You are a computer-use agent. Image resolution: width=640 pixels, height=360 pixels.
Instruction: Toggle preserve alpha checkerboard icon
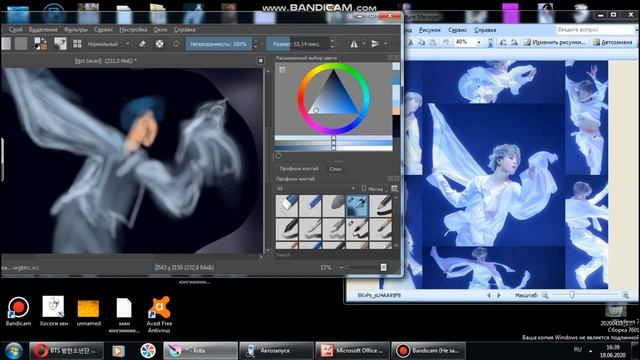pyautogui.click(x=160, y=44)
